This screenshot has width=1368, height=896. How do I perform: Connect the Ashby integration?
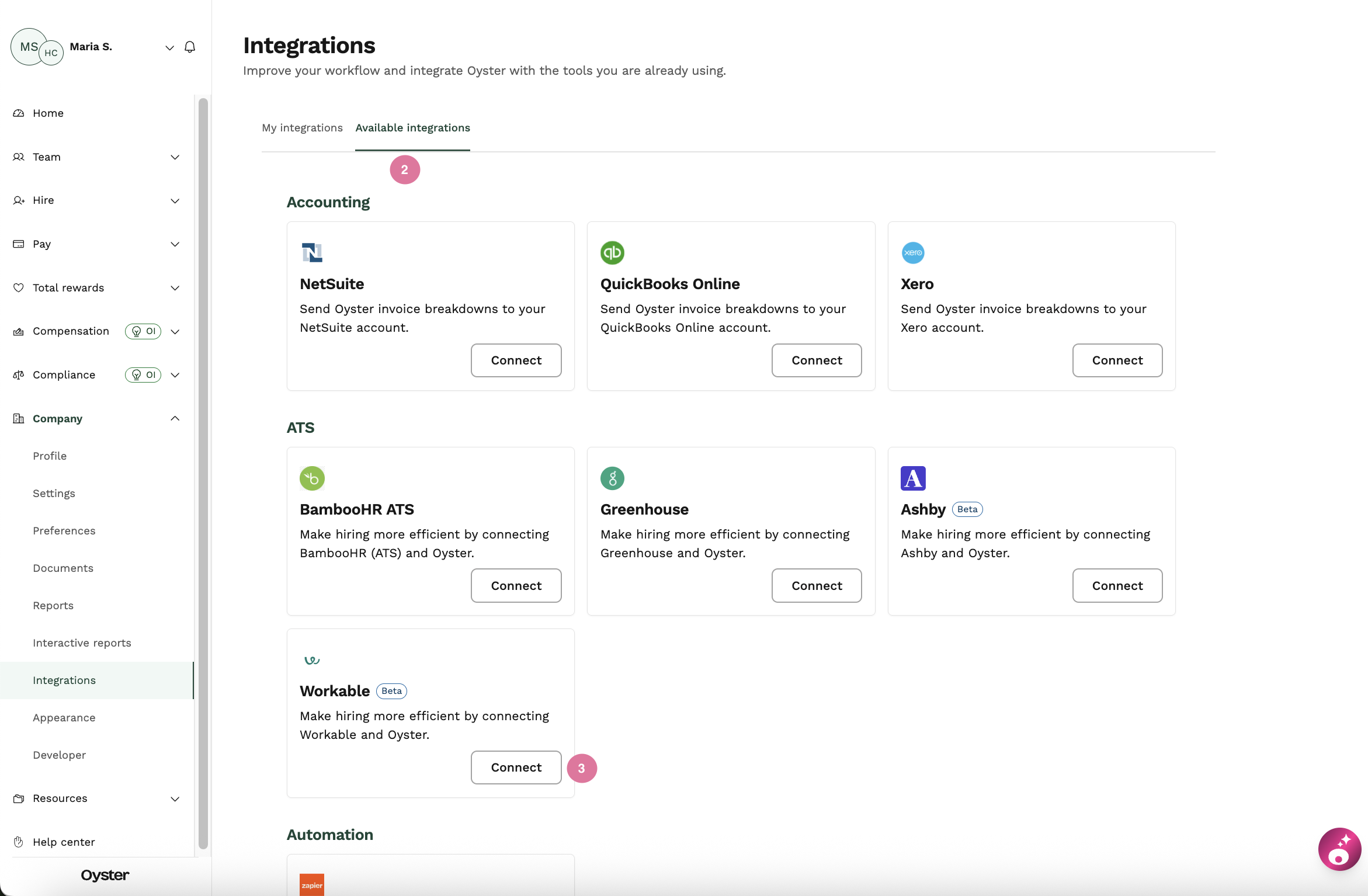(1117, 586)
